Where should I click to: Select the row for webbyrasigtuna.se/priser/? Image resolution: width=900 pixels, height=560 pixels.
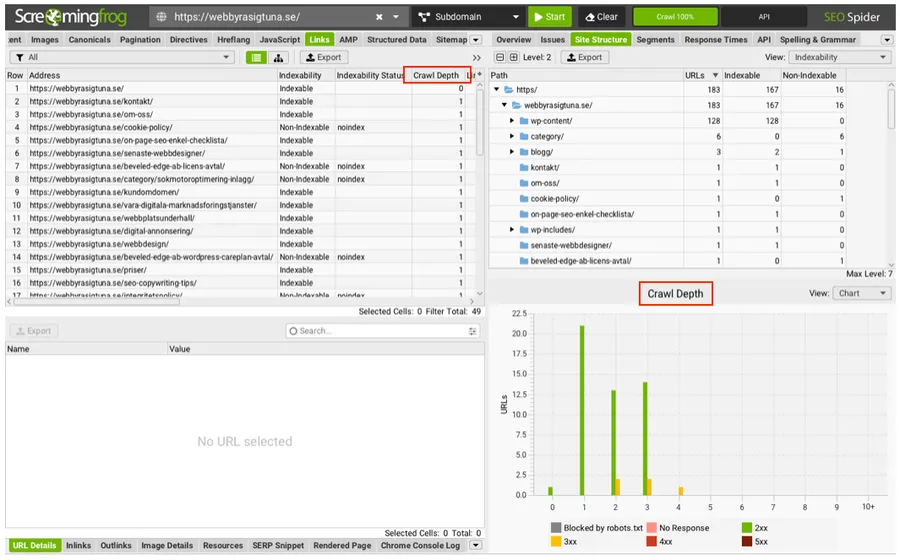[241, 270]
